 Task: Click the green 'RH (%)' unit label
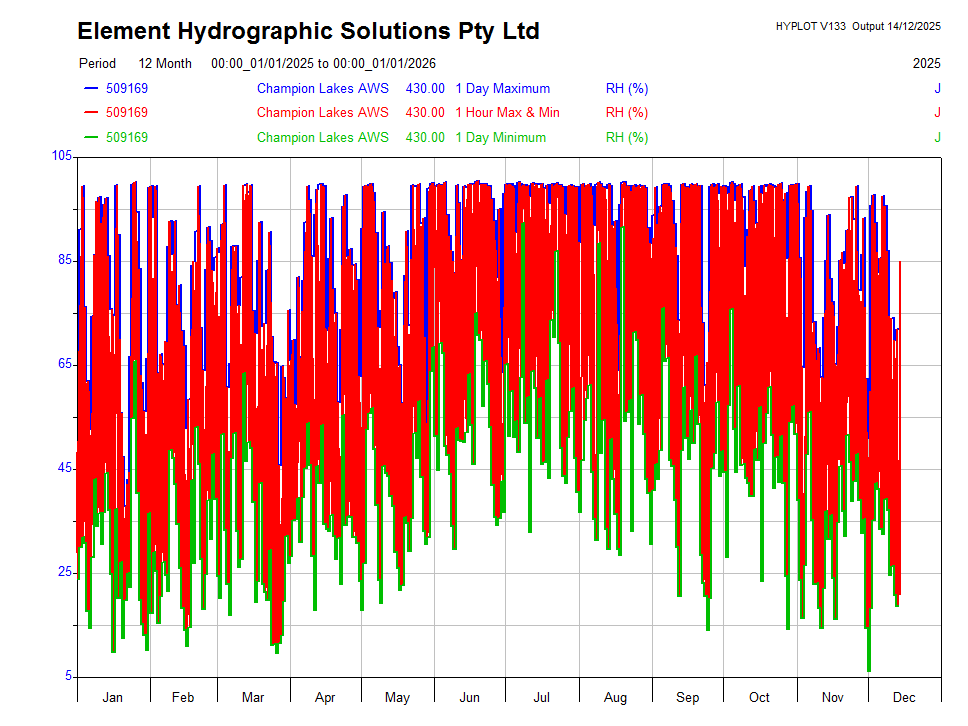coord(627,138)
